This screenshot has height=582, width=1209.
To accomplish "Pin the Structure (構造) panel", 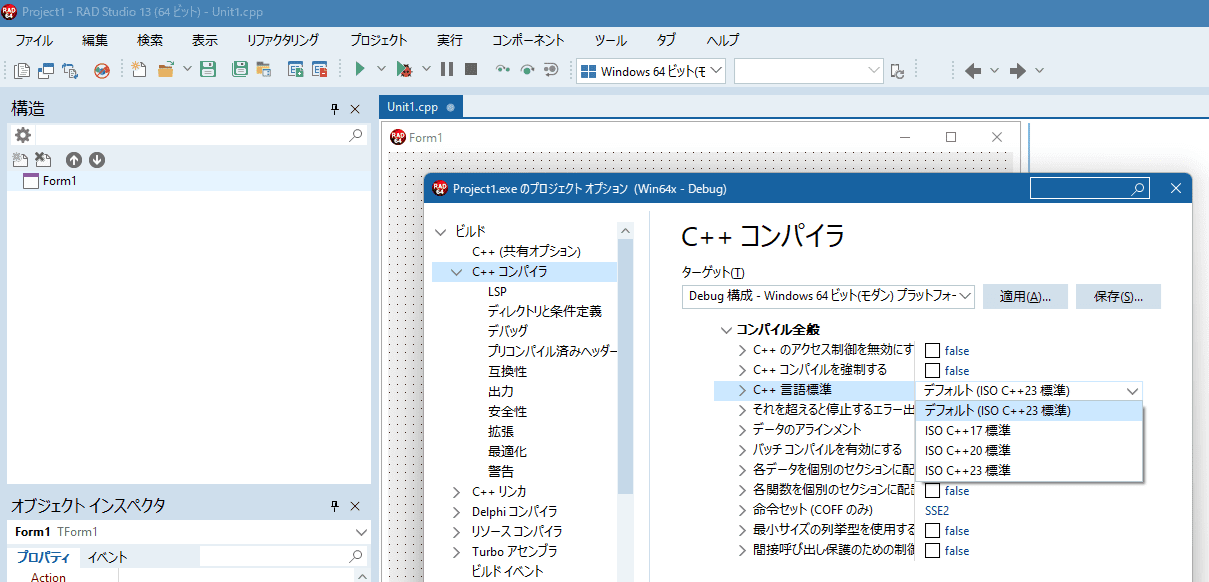I will tap(335, 109).
